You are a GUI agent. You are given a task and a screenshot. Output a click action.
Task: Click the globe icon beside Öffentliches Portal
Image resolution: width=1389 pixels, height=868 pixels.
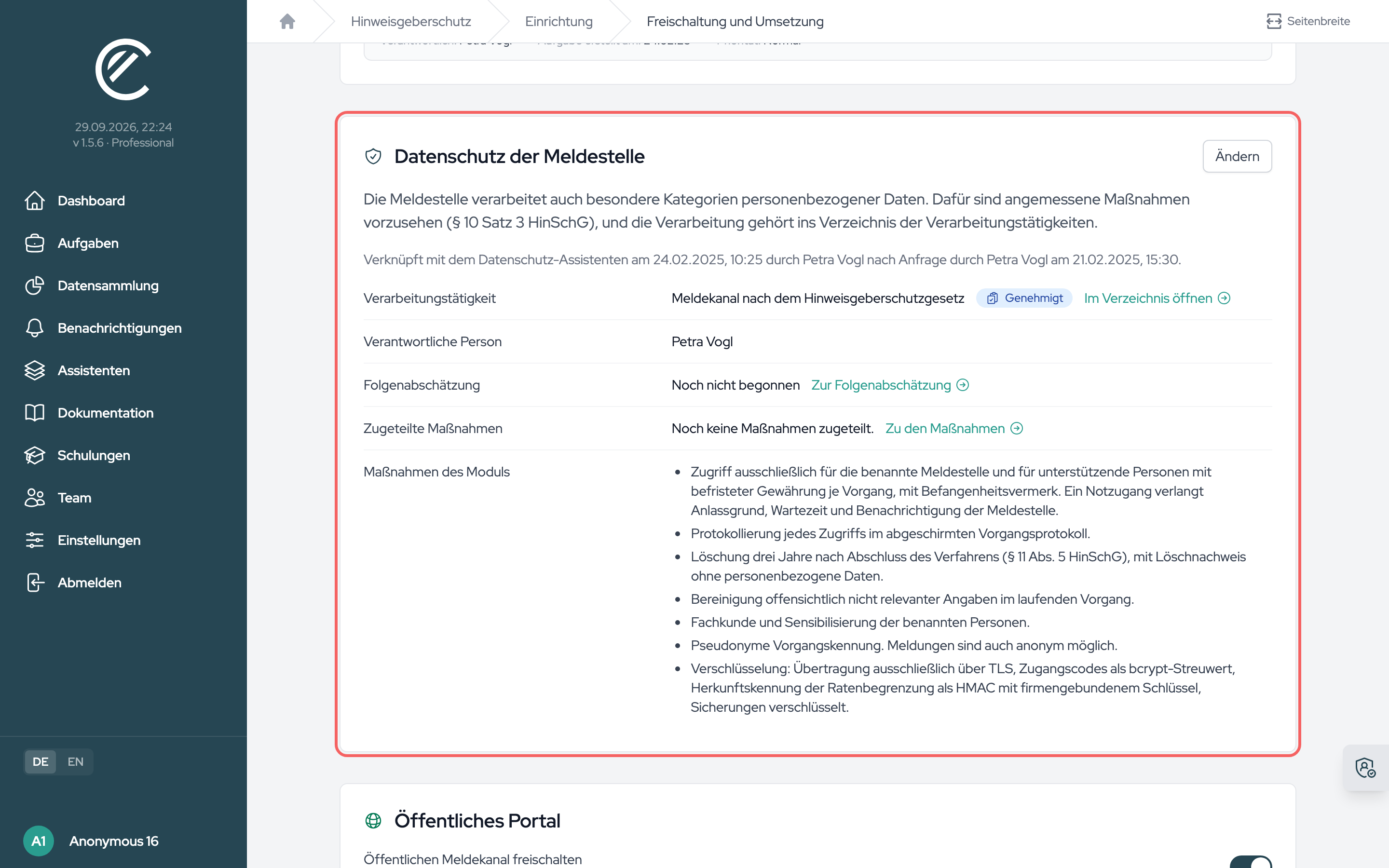tap(373, 820)
